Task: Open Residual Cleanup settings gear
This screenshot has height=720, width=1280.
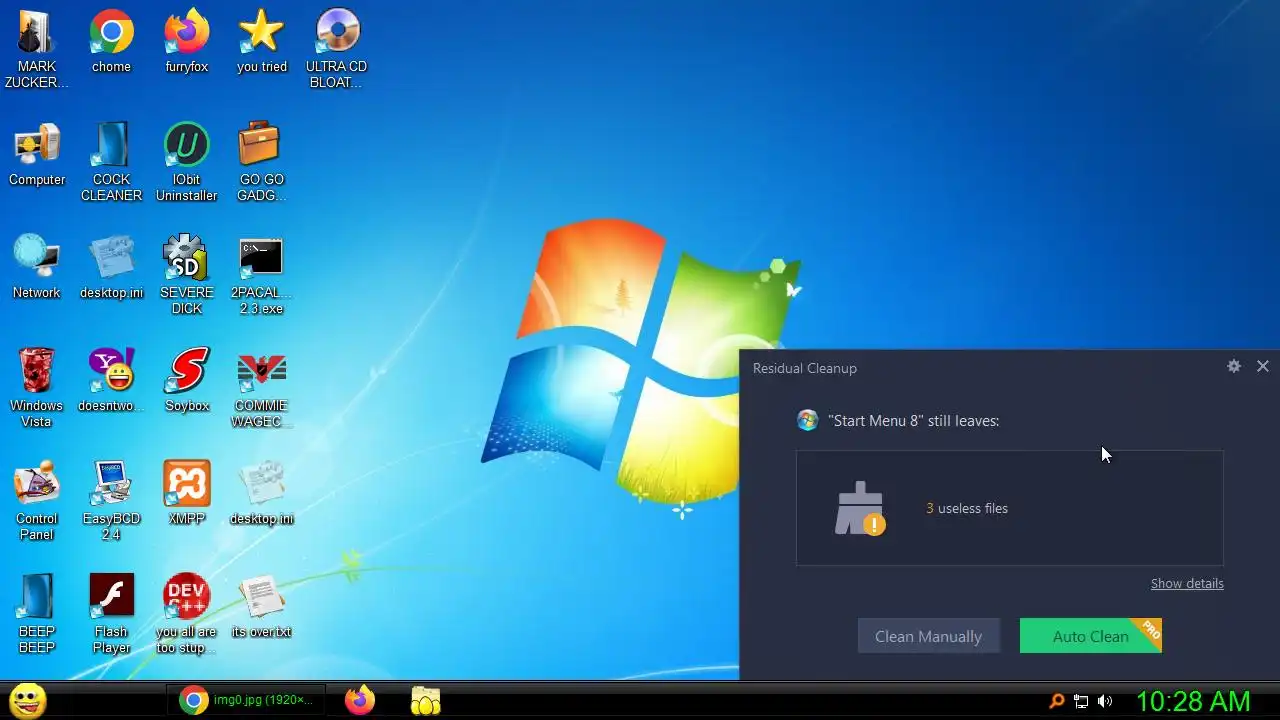Action: click(1234, 366)
